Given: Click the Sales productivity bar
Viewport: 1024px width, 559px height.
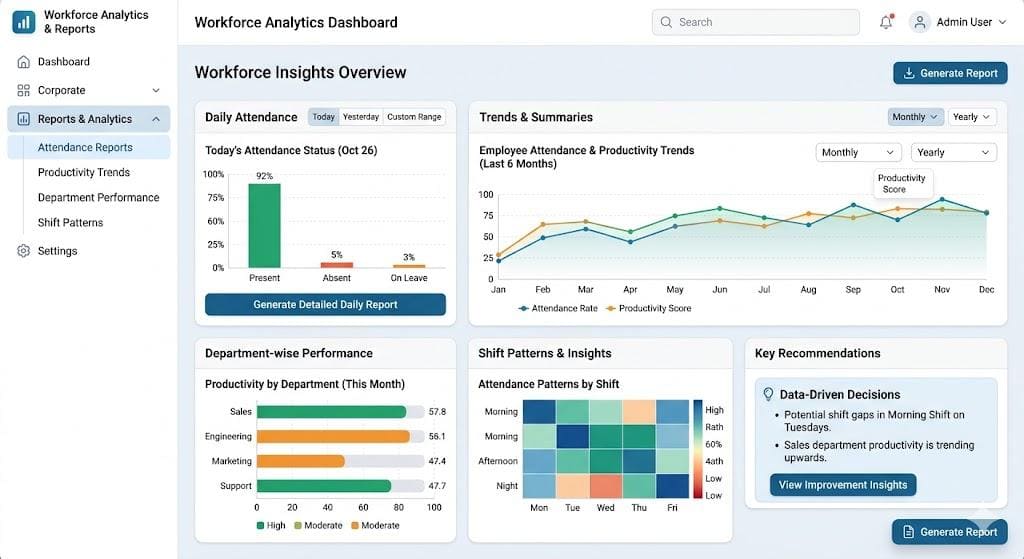Looking at the screenshot, I should point(331,411).
